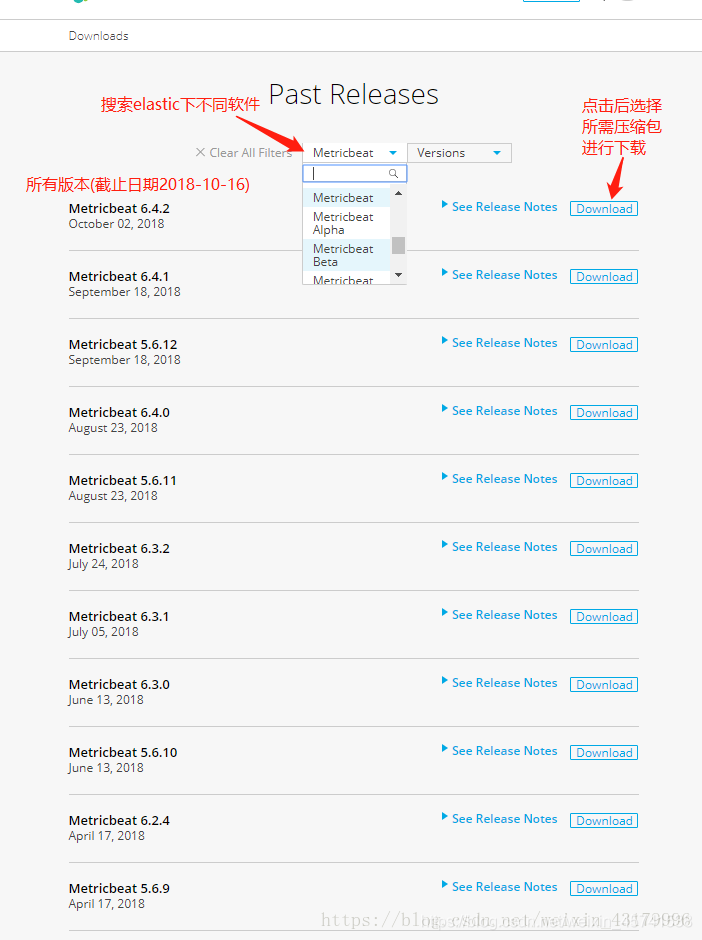This screenshot has width=702, height=940.
Task: Click the Metricbeat 6.3.1 title text
Action: coord(119,616)
